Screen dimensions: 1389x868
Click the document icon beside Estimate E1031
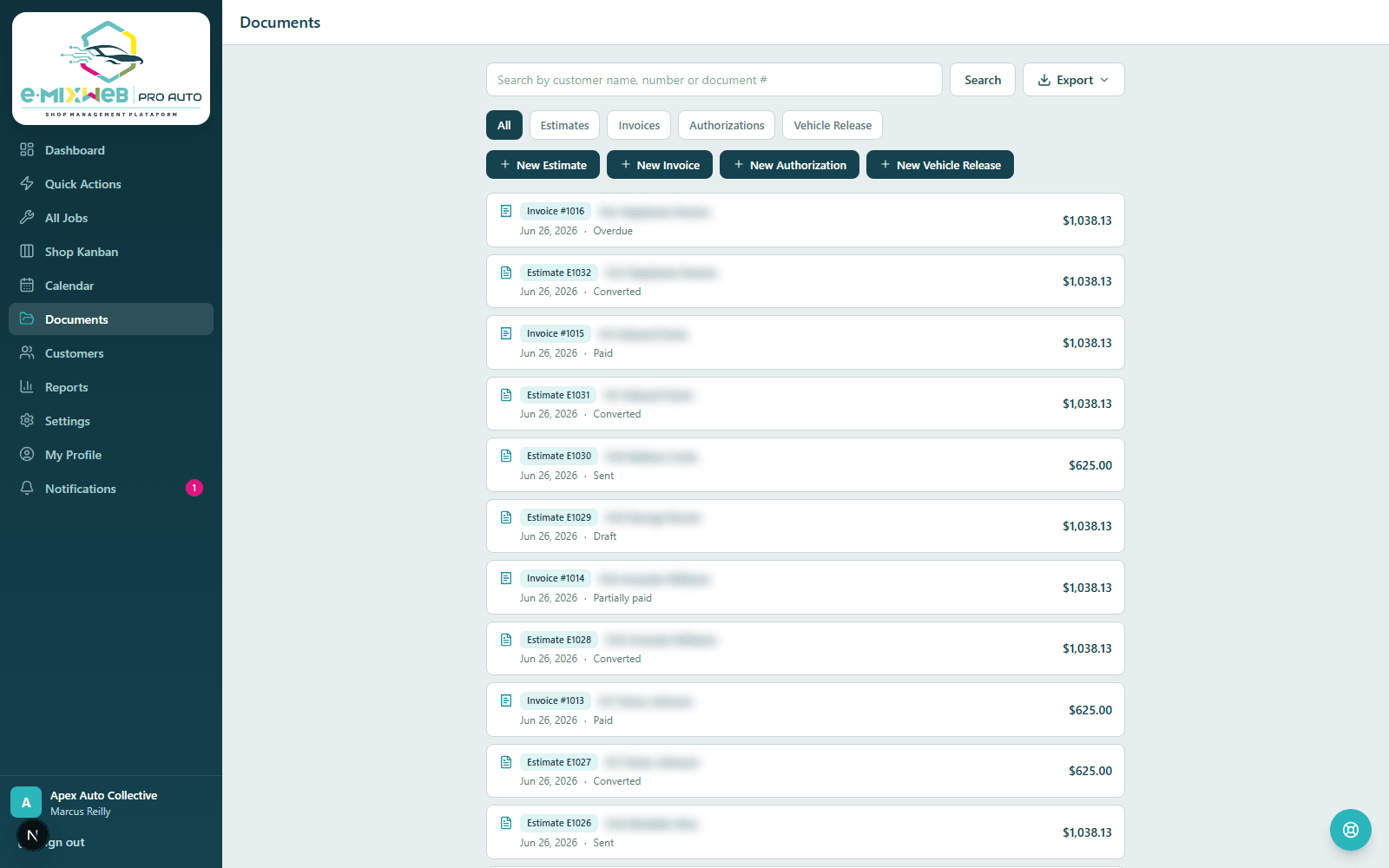(x=506, y=395)
